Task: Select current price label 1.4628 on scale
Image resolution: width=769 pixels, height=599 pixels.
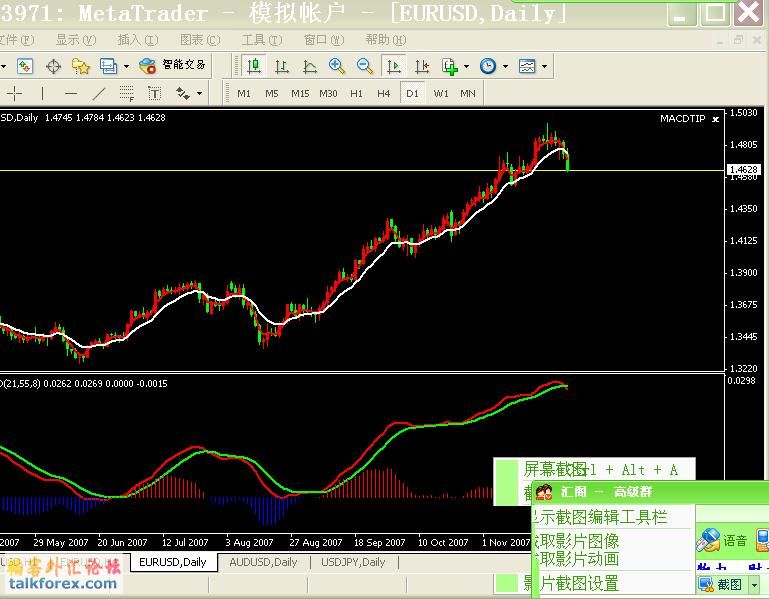Action: pyautogui.click(x=744, y=170)
